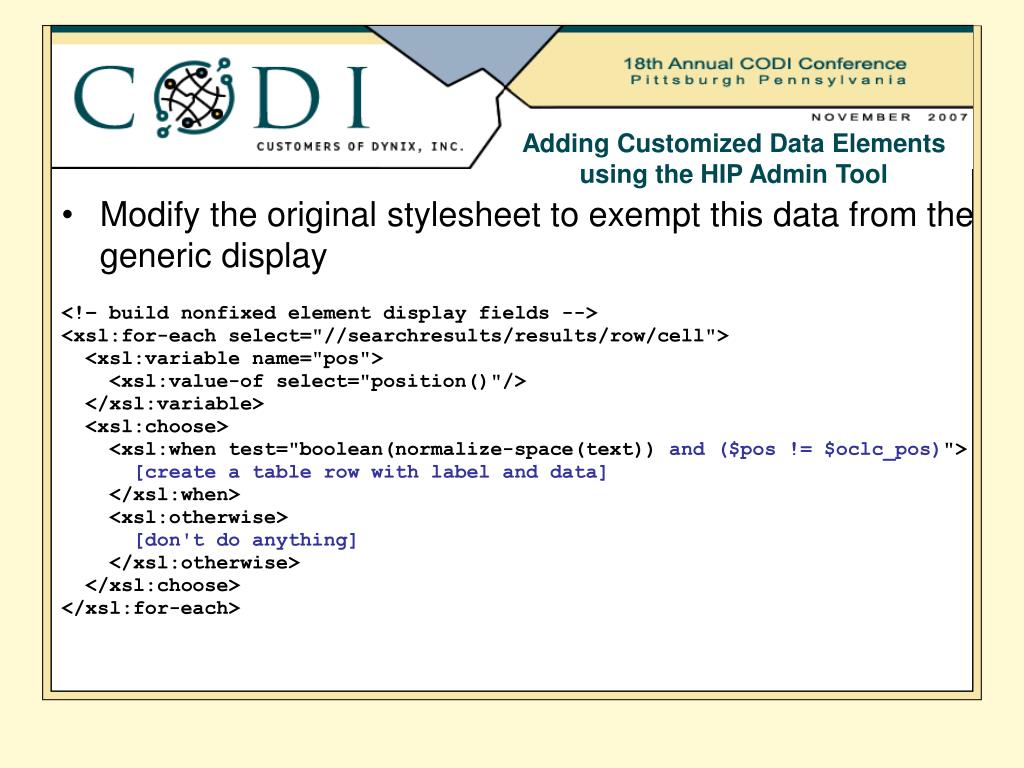Click blue text 'and ($pos != $oclc_pos)'
This screenshot has height=768, width=1024.
(x=805, y=450)
